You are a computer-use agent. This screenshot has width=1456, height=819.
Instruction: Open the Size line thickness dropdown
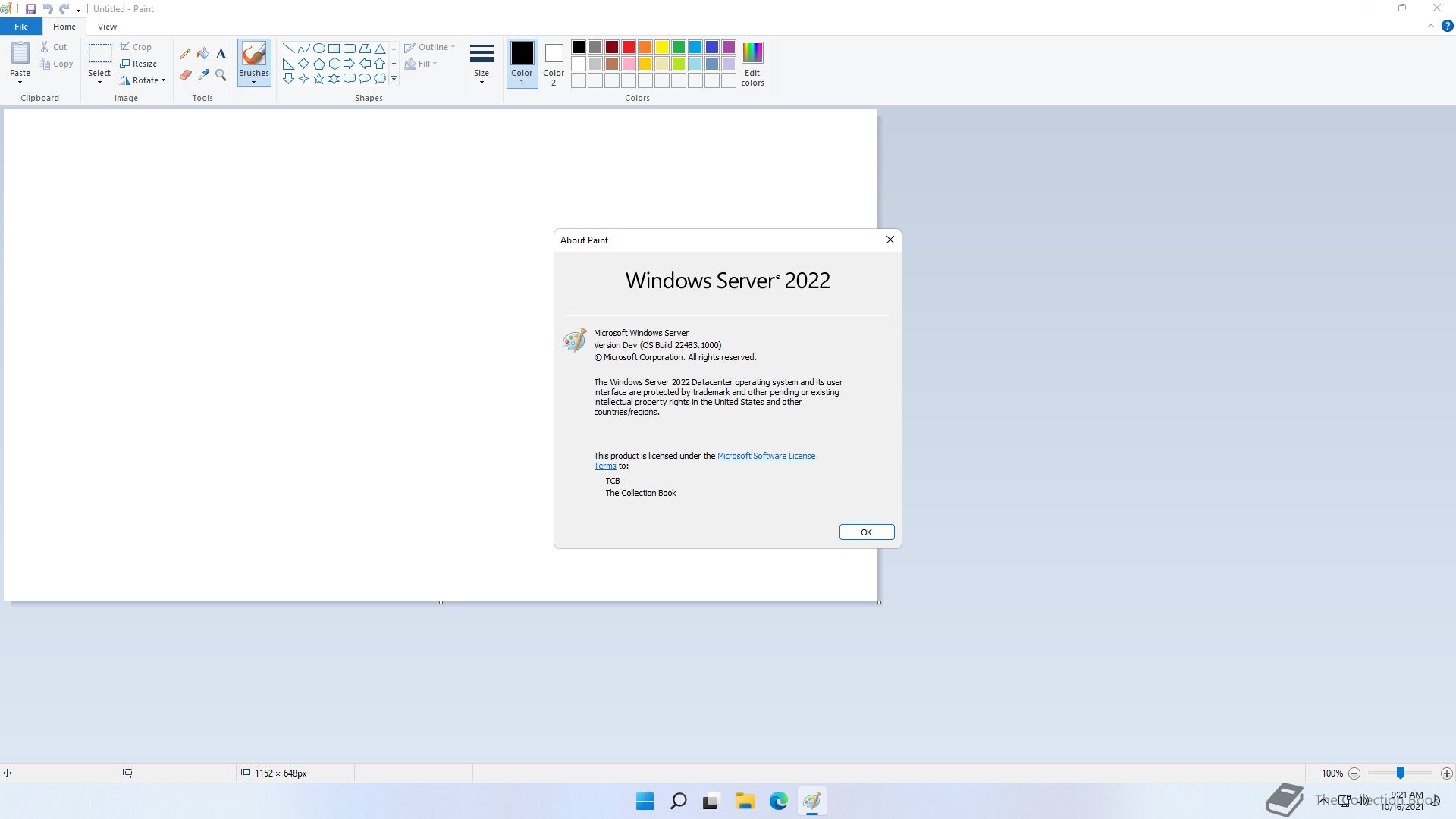tap(482, 64)
